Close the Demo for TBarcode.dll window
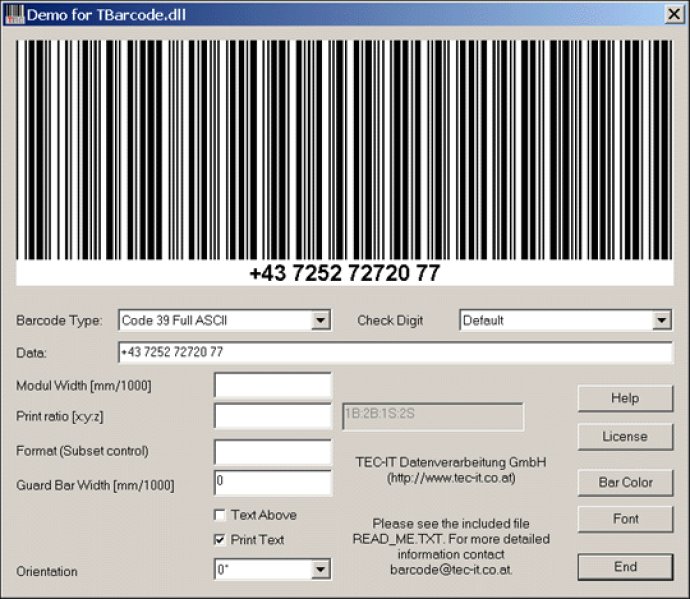This screenshot has height=599, width=690. (674, 15)
